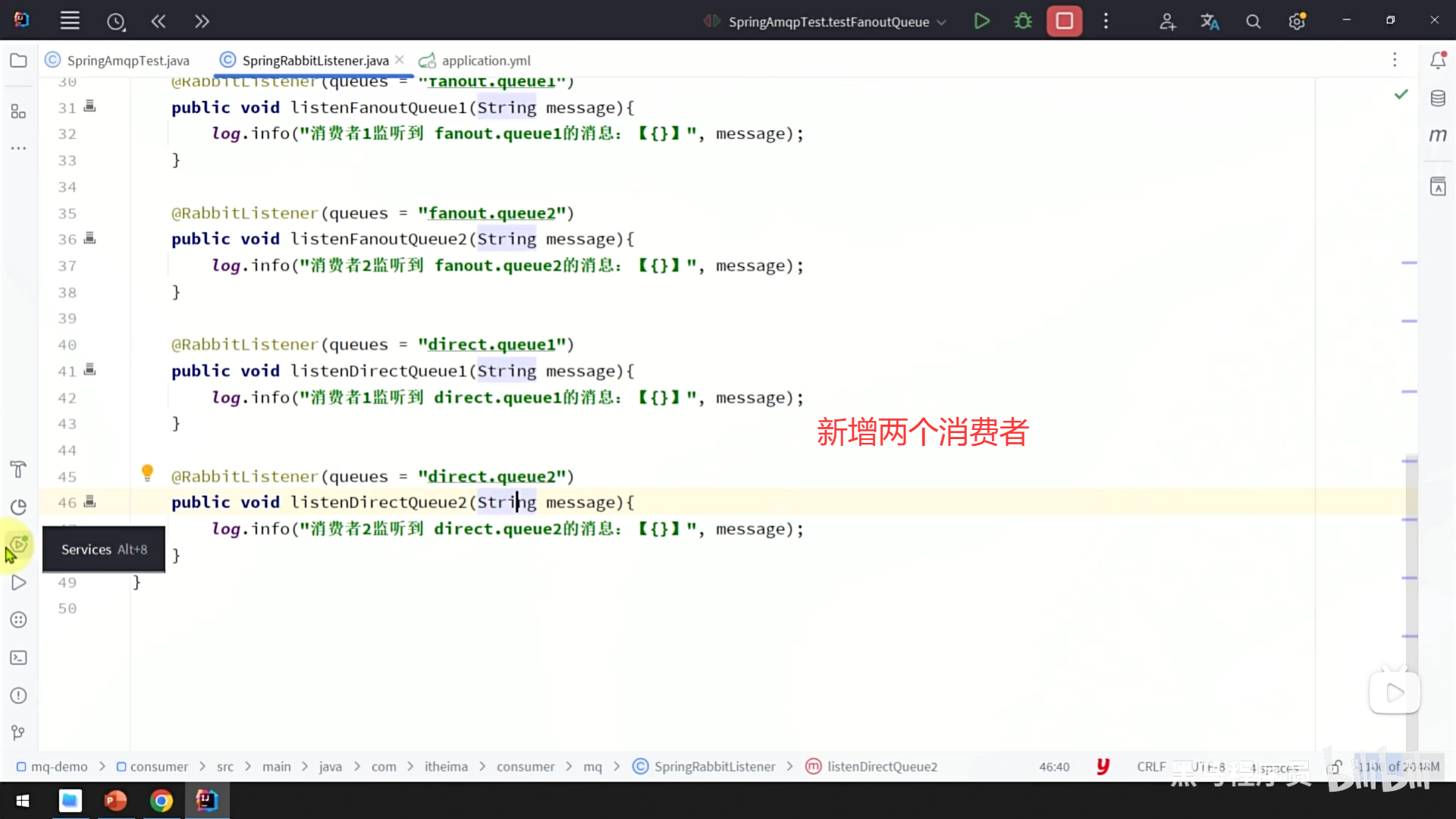Open the Problems tool window
The image size is (1456, 819).
point(19,695)
